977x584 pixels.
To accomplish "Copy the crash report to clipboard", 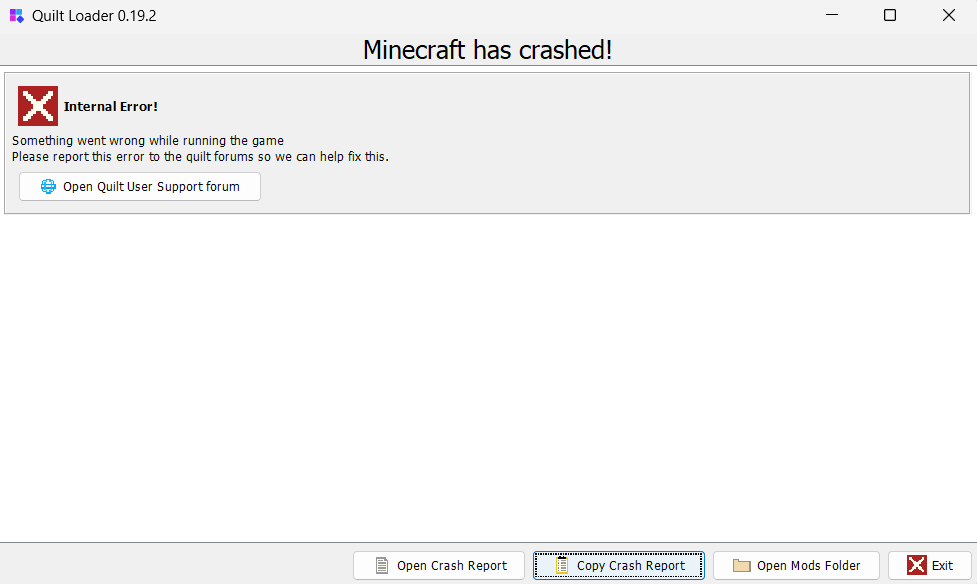I will point(619,565).
